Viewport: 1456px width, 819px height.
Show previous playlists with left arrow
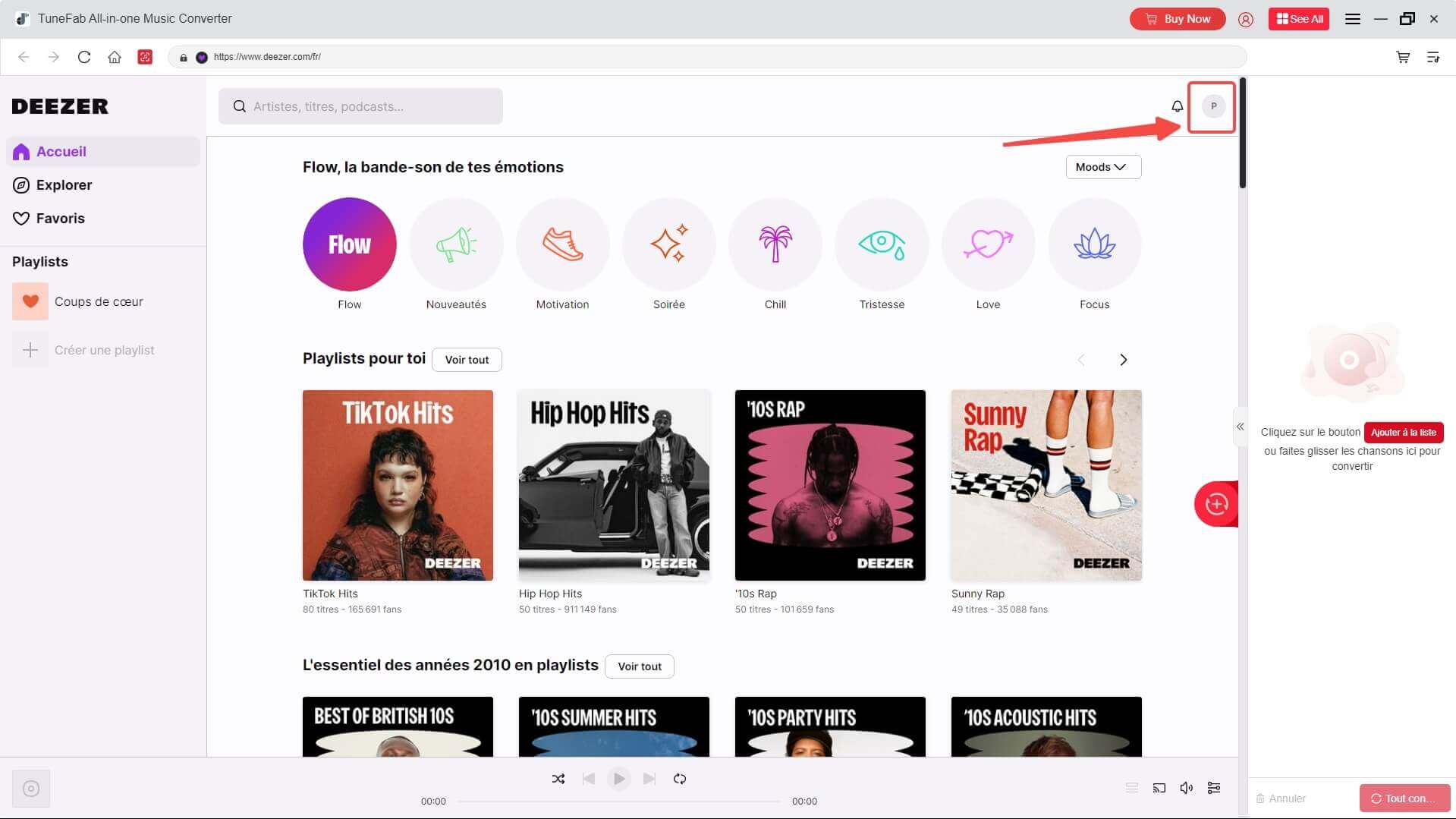pyautogui.click(x=1081, y=360)
